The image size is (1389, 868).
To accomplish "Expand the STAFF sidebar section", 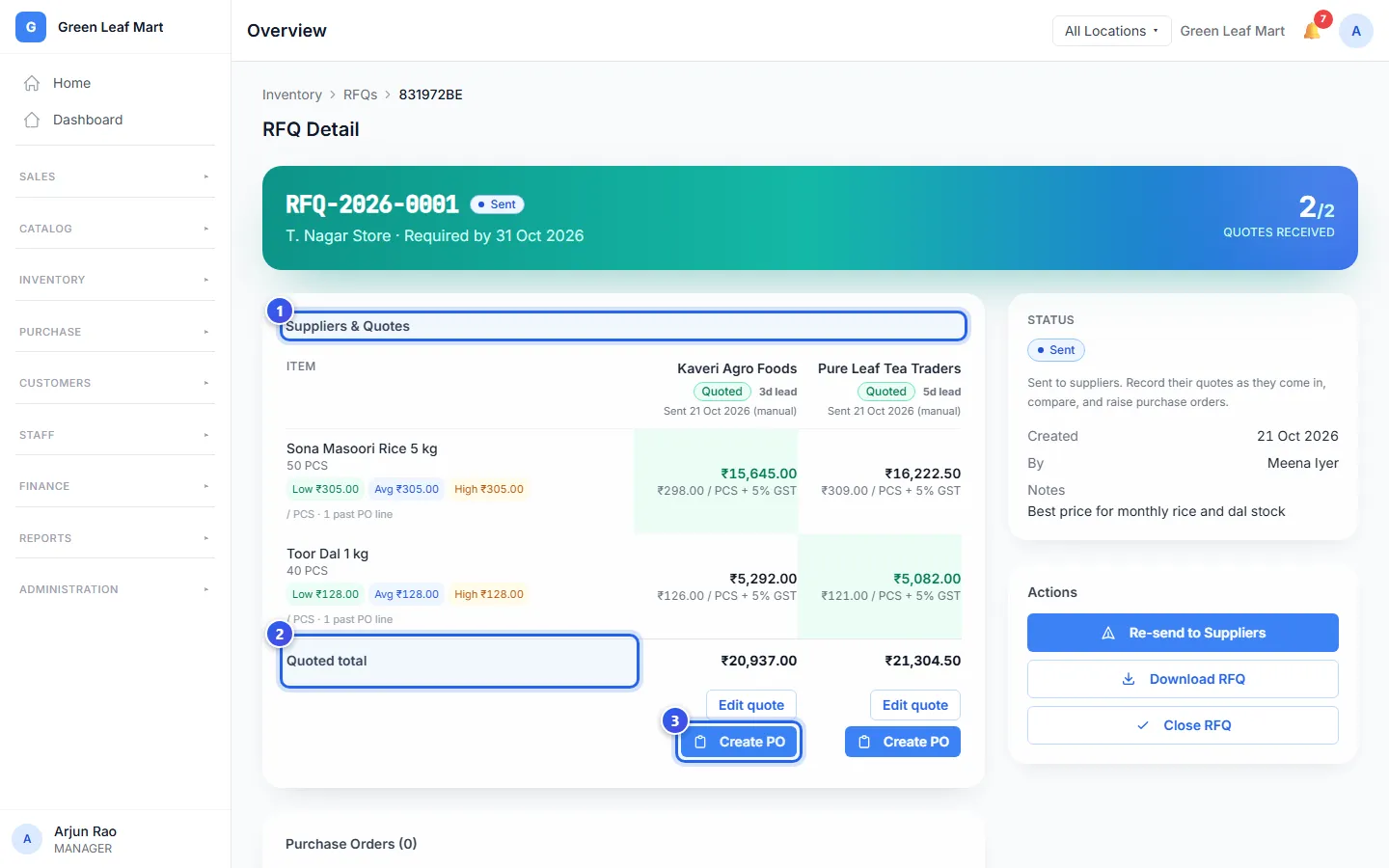I will (x=115, y=435).
